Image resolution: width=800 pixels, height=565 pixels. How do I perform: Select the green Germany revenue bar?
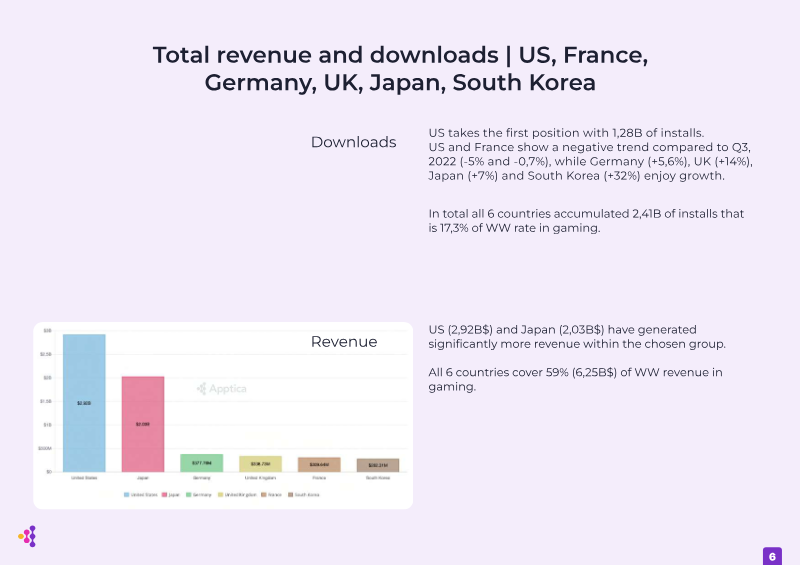coord(201,463)
